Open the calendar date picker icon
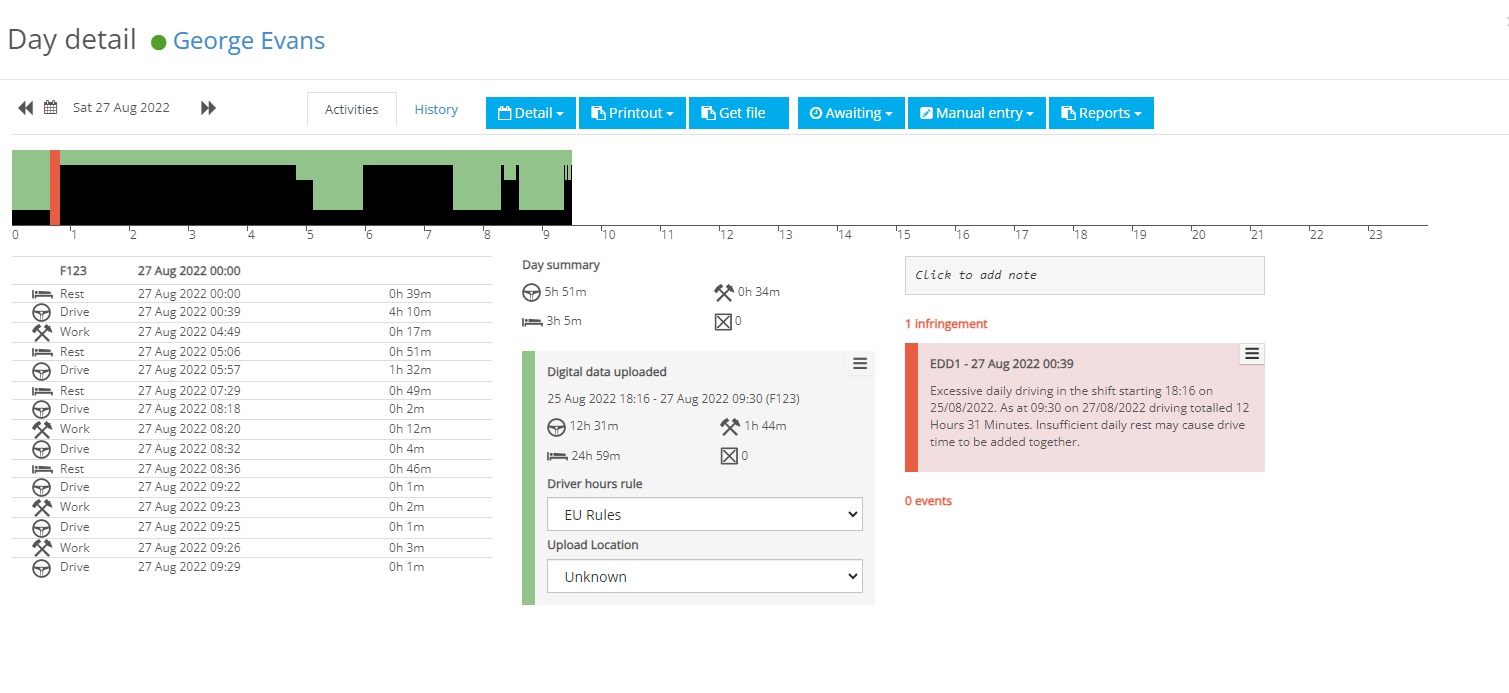This screenshot has height=693, width=1509. pyautogui.click(x=50, y=108)
